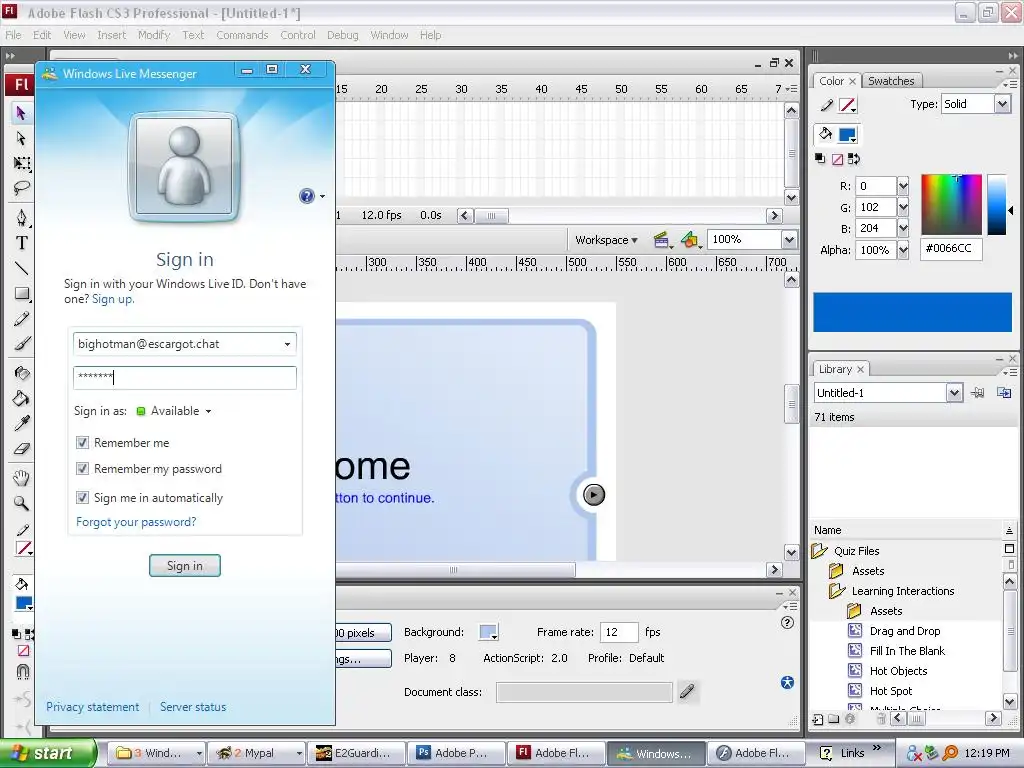
Task: Click the Background color swatch in Properties
Action: coord(488,632)
